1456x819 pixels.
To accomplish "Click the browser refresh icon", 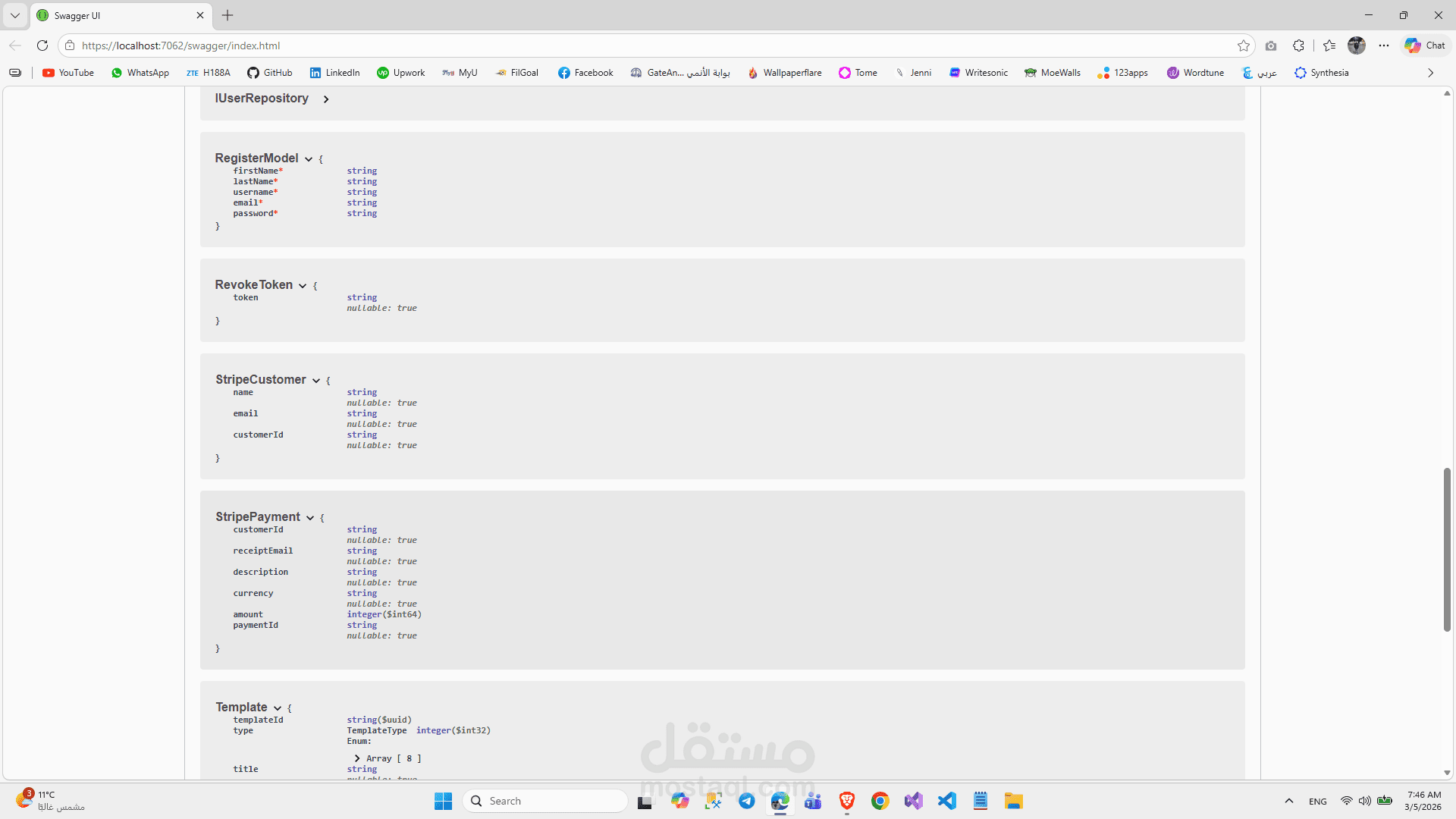I will [42, 45].
